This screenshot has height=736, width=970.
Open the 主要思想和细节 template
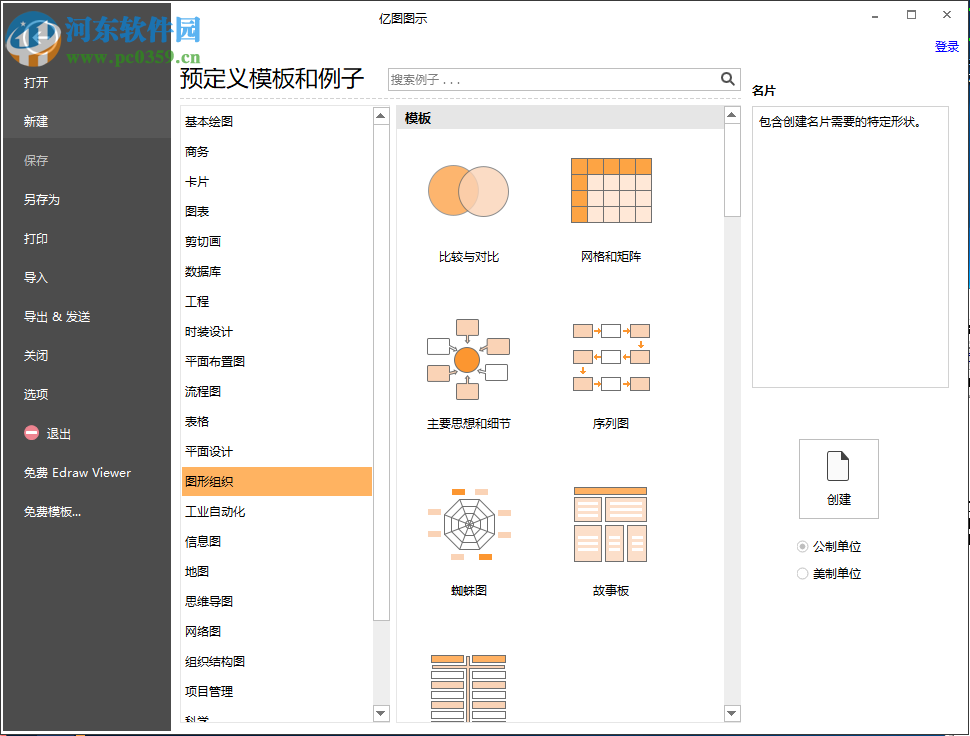pyautogui.click(x=467, y=358)
